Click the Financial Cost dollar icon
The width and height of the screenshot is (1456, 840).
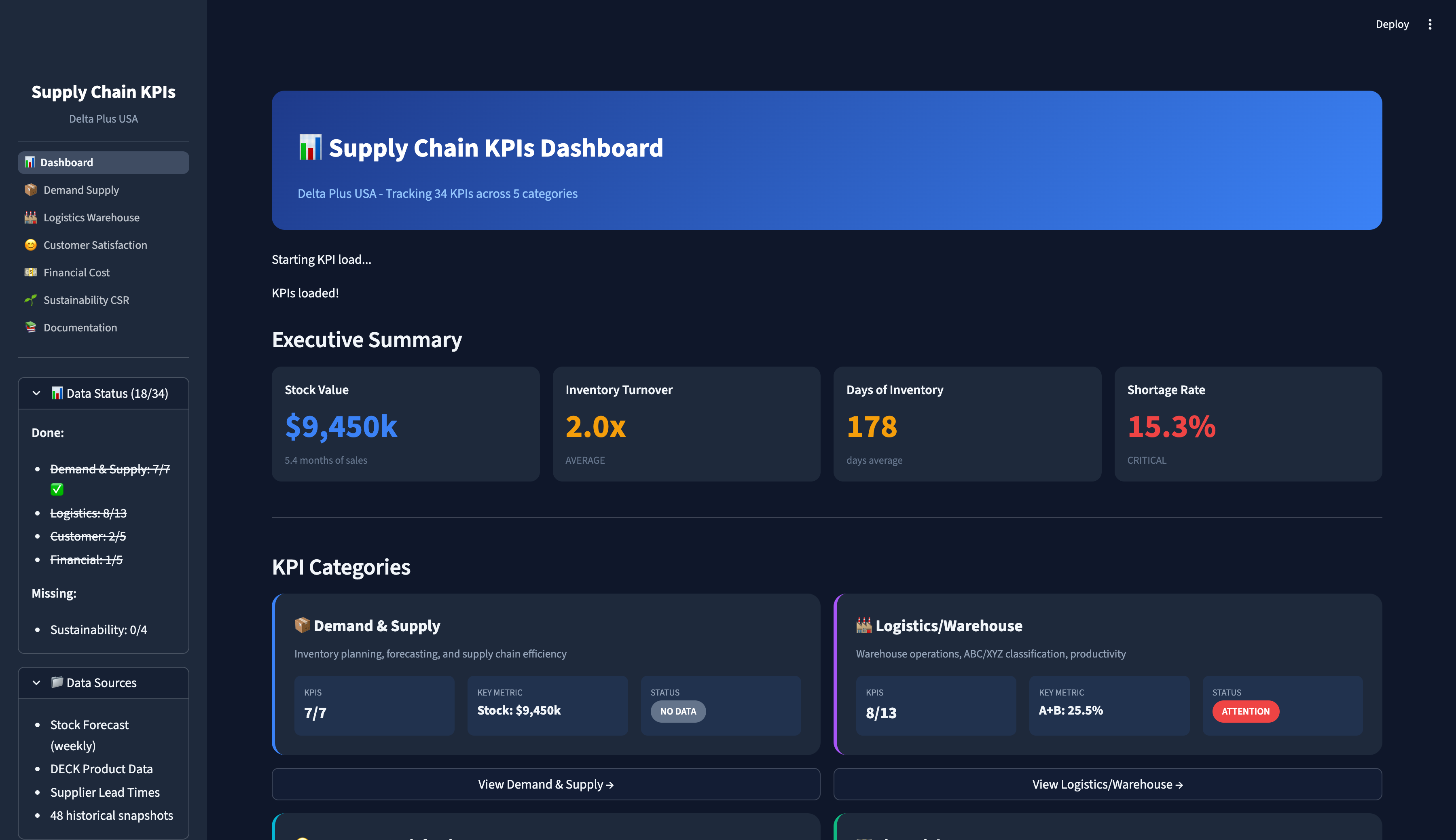tap(31, 272)
